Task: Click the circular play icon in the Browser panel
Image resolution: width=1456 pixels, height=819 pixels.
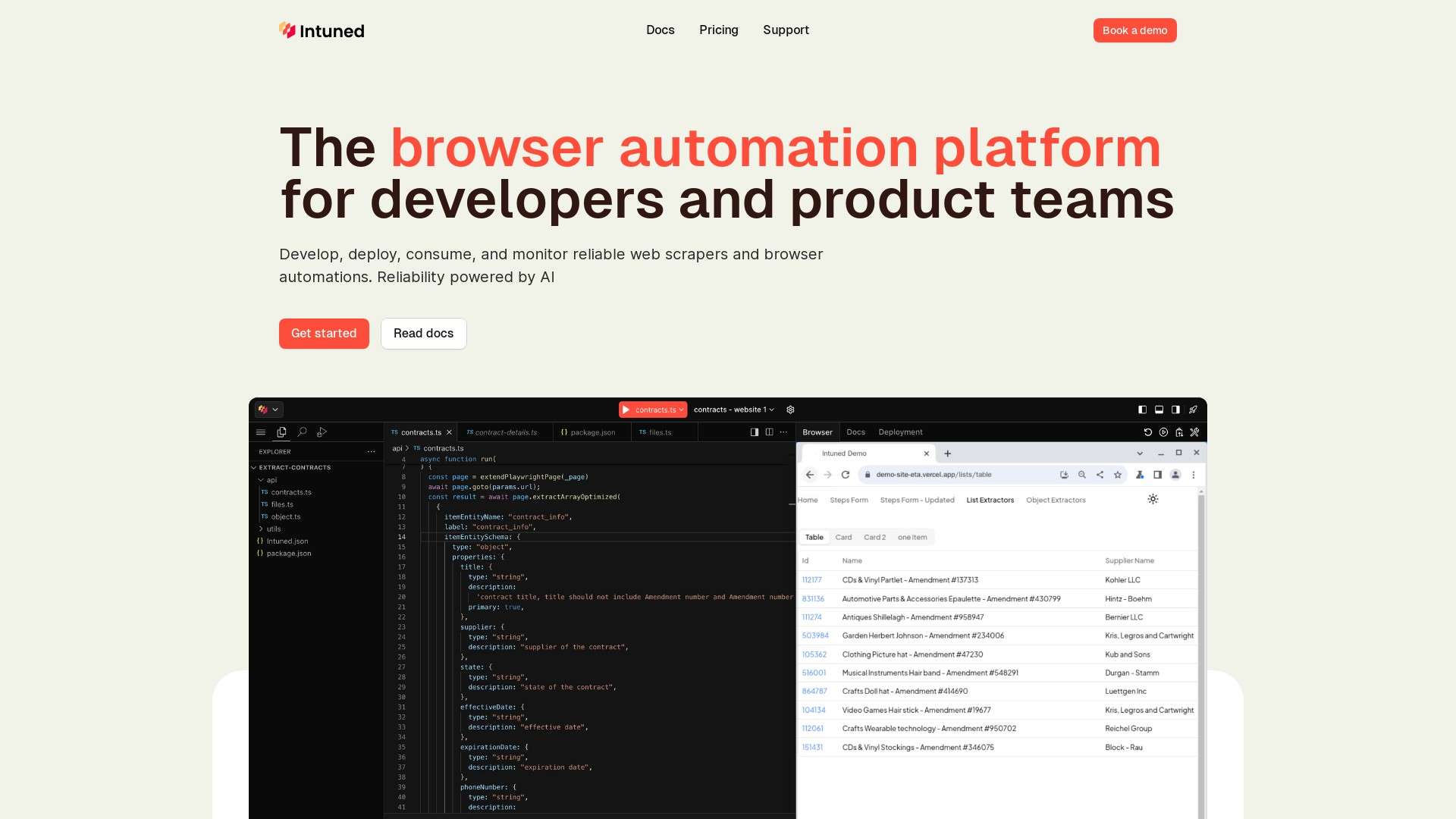Action: click(x=1163, y=432)
